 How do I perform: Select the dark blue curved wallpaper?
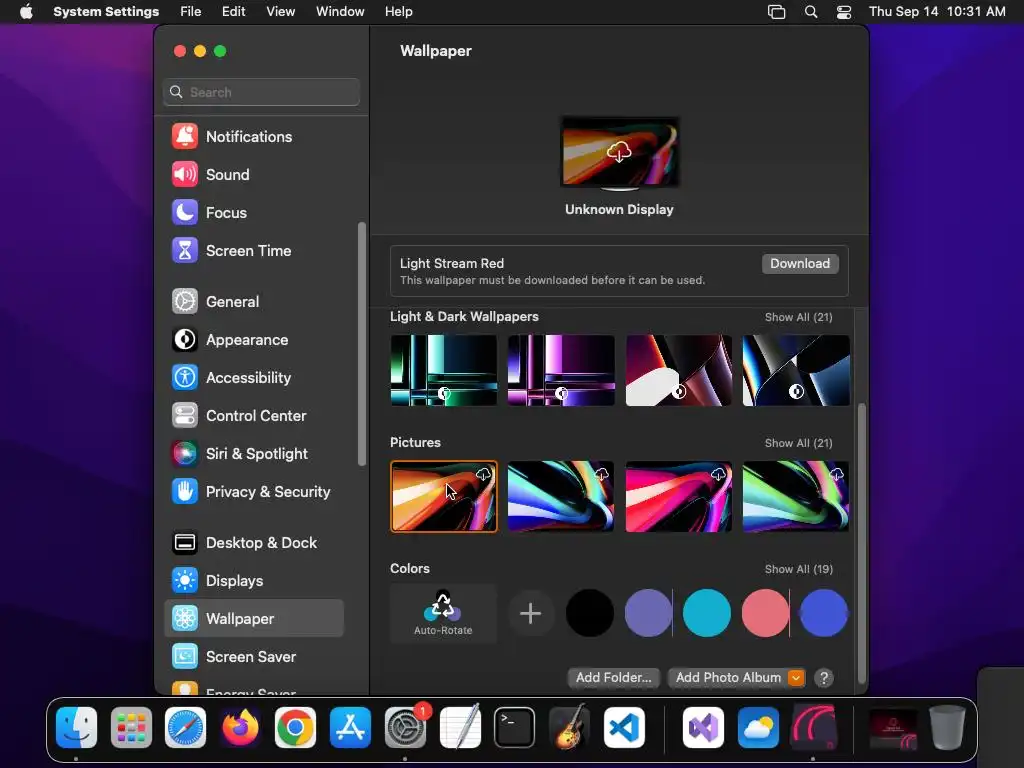point(796,370)
